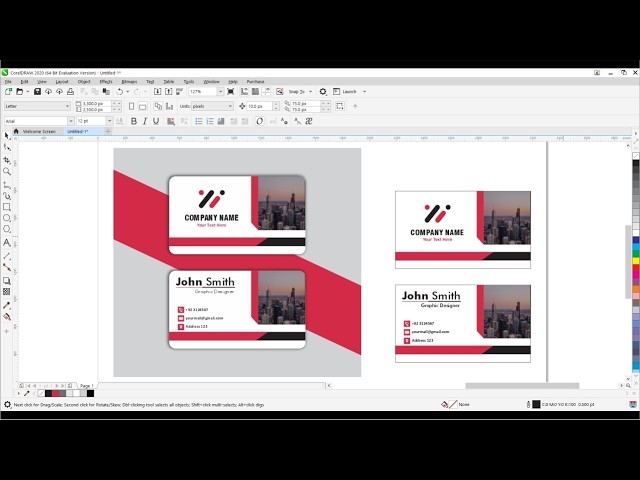Click the Publish to PDF icon
The image size is (640, 480).
point(179,91)
